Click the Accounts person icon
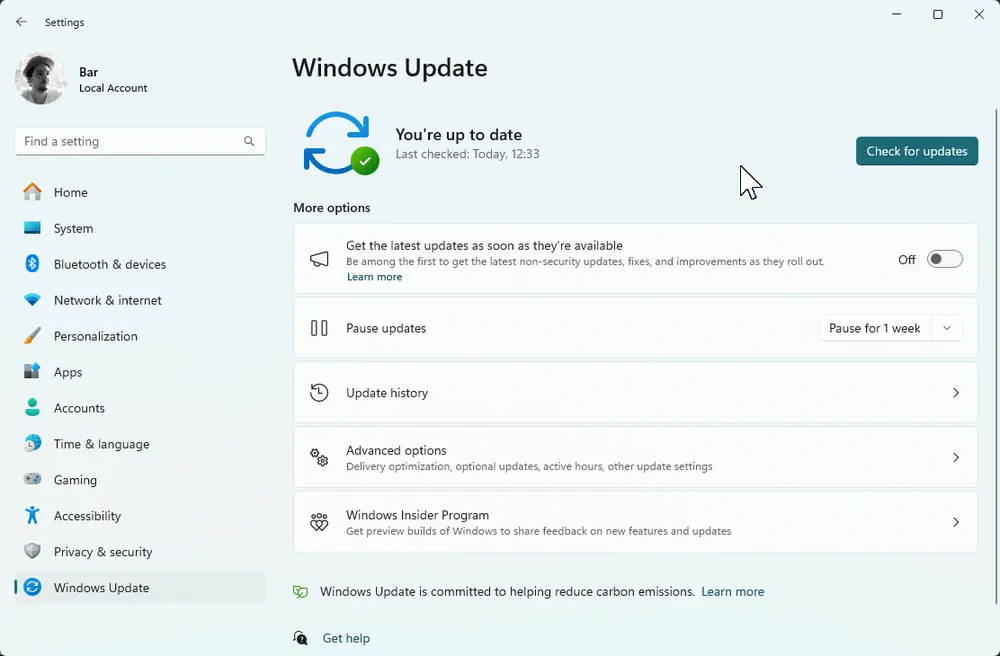The width and height of the screenshot is (1000, 656). click(32, 407)
